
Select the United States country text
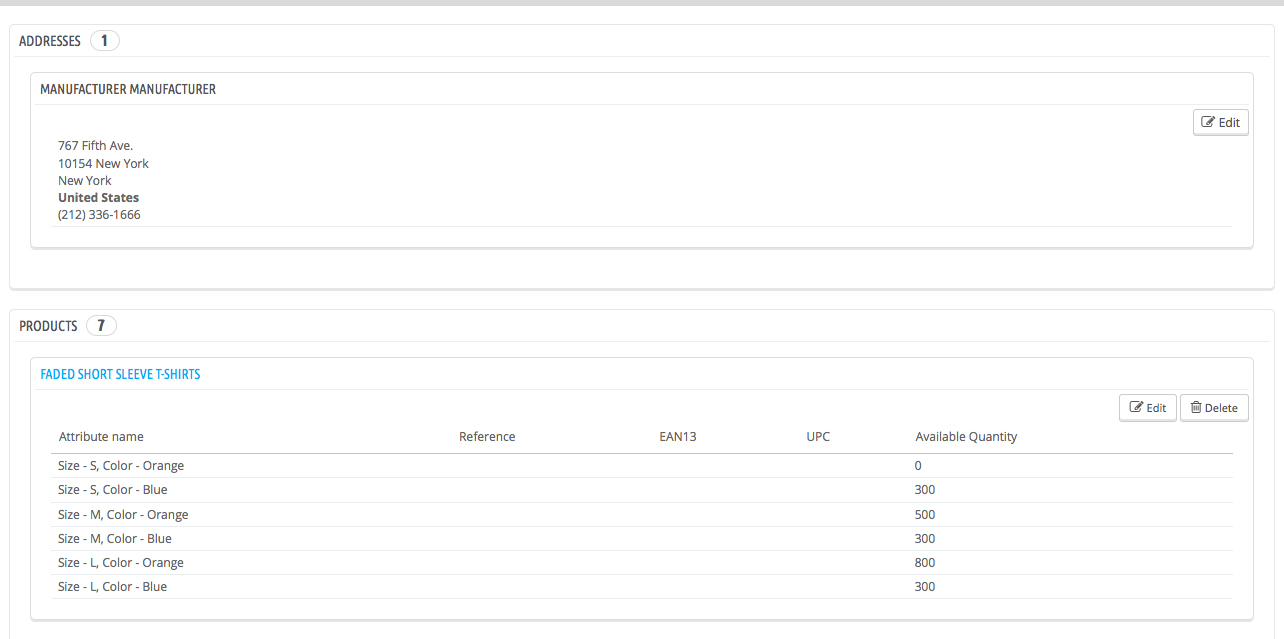point(98,197)
